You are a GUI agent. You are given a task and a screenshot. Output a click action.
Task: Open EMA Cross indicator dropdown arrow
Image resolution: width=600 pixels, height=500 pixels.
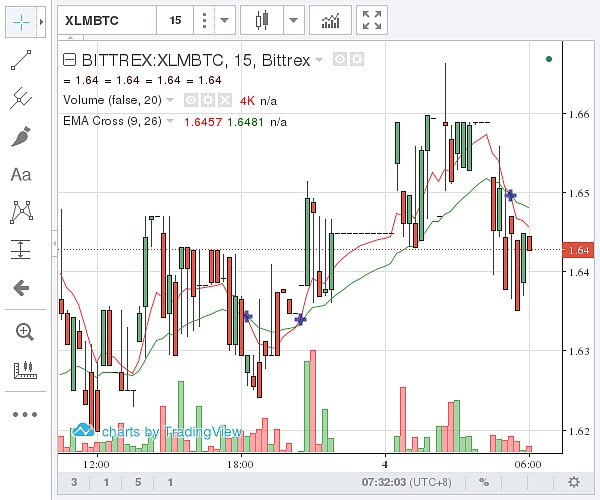point(170,121)
